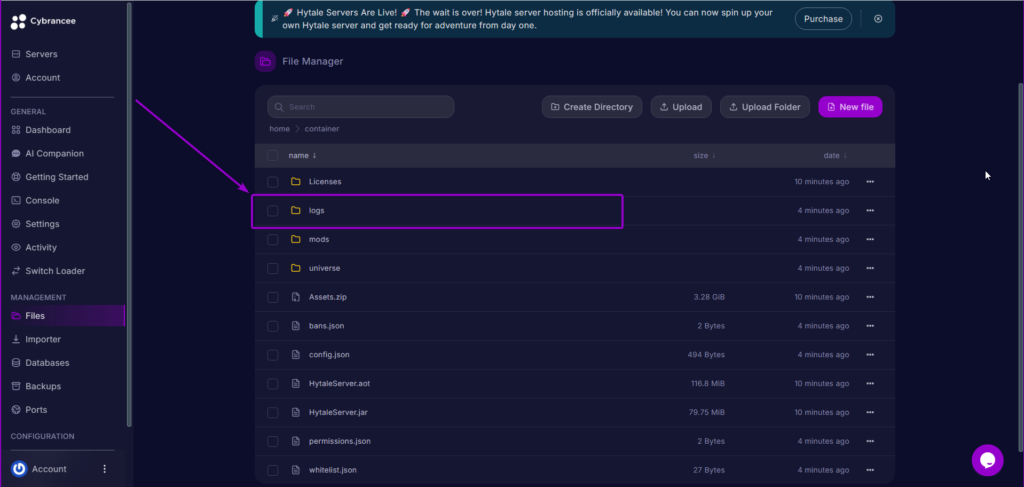This screenshot has width=1024, height=487.
Task: Click the mods folder icon
Action: [295, 240]
